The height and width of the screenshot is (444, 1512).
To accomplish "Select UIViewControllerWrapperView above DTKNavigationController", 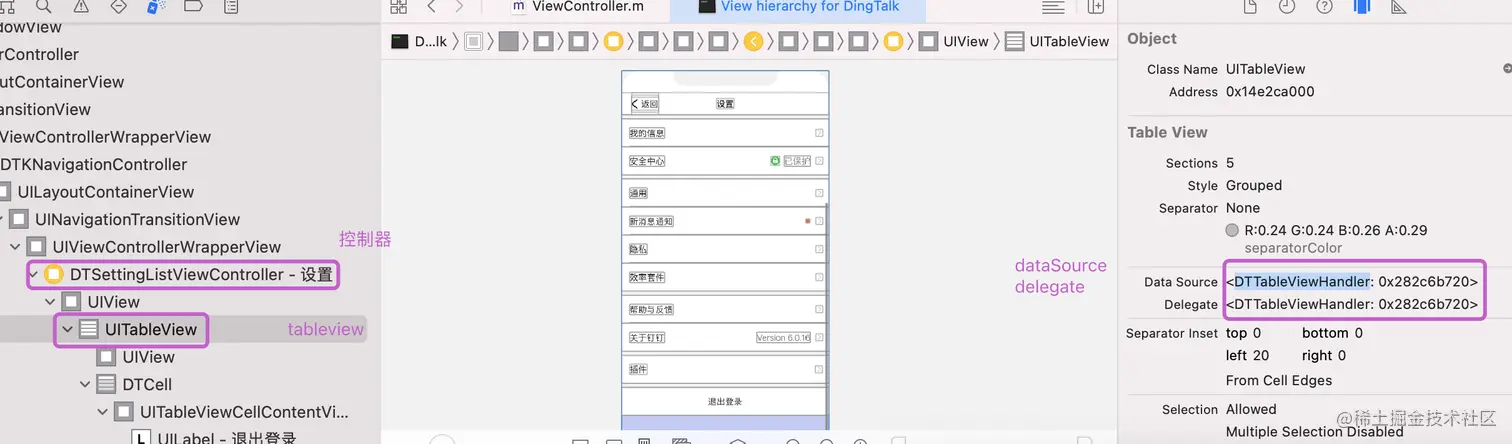I will point(105,137).
